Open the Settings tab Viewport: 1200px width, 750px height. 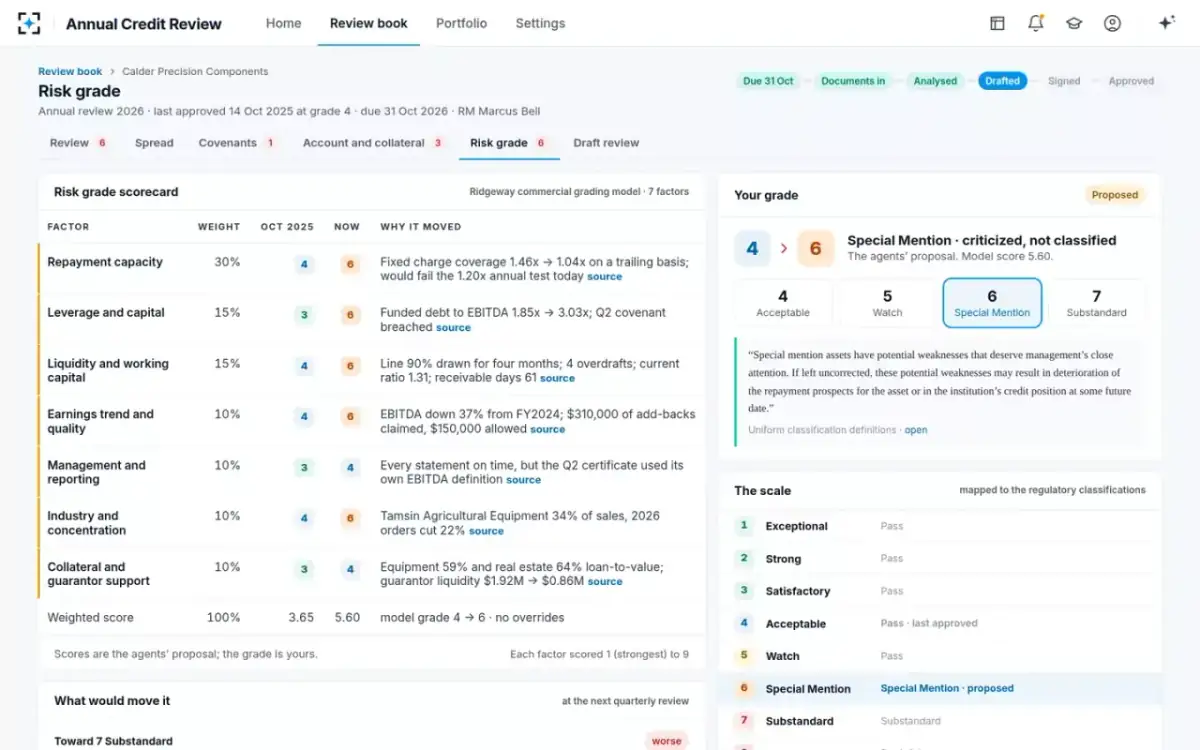click(x=540, y=23)
